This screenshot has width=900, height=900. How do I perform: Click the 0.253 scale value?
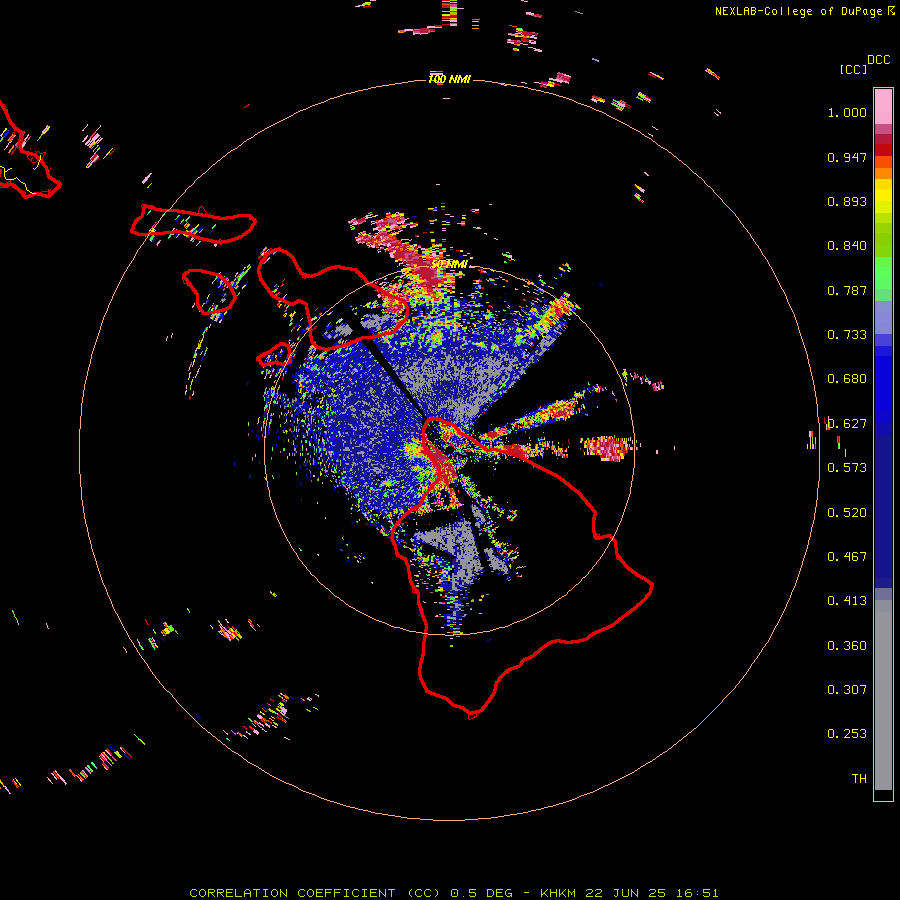pyautogui.click(x=847, y=734)
